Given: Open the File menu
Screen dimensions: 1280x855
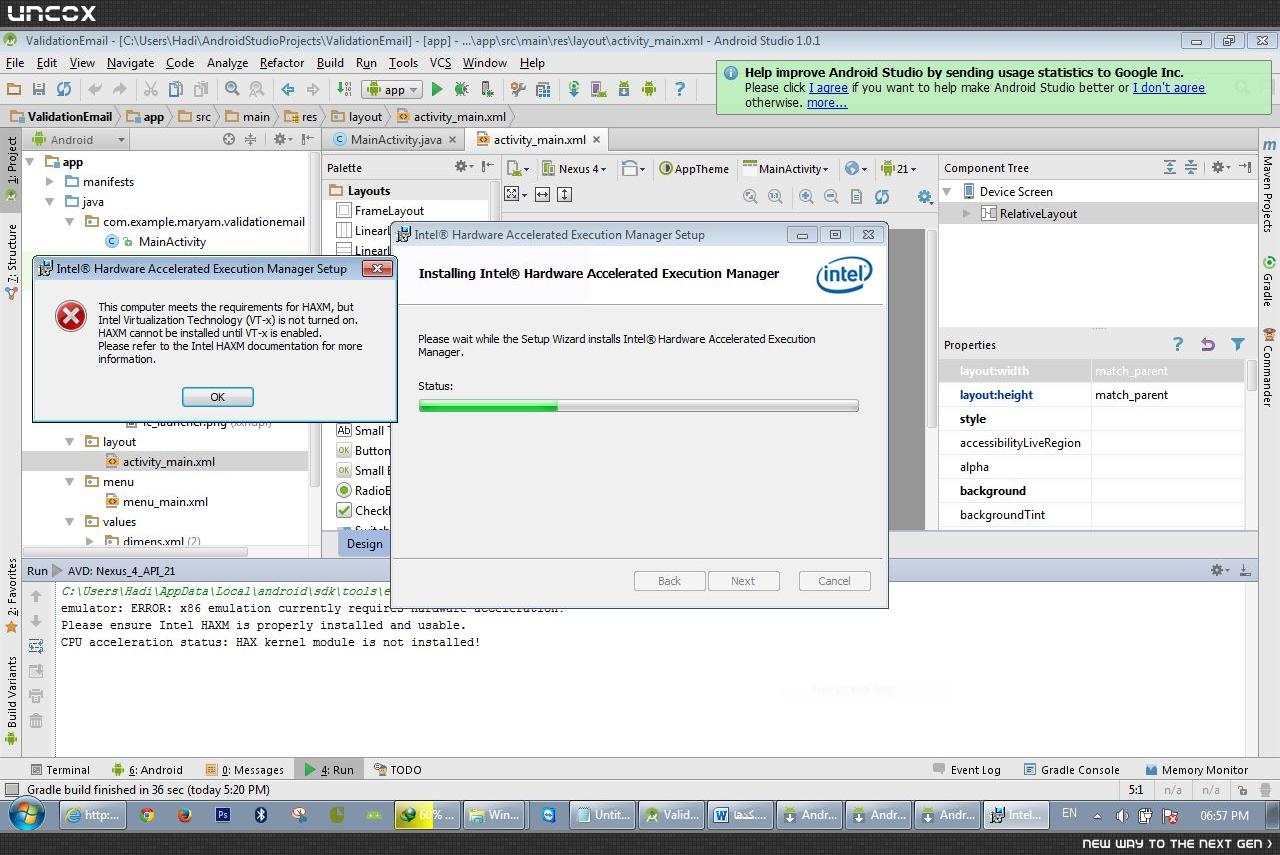Looking at the screenshot, I should pos(14,62).
